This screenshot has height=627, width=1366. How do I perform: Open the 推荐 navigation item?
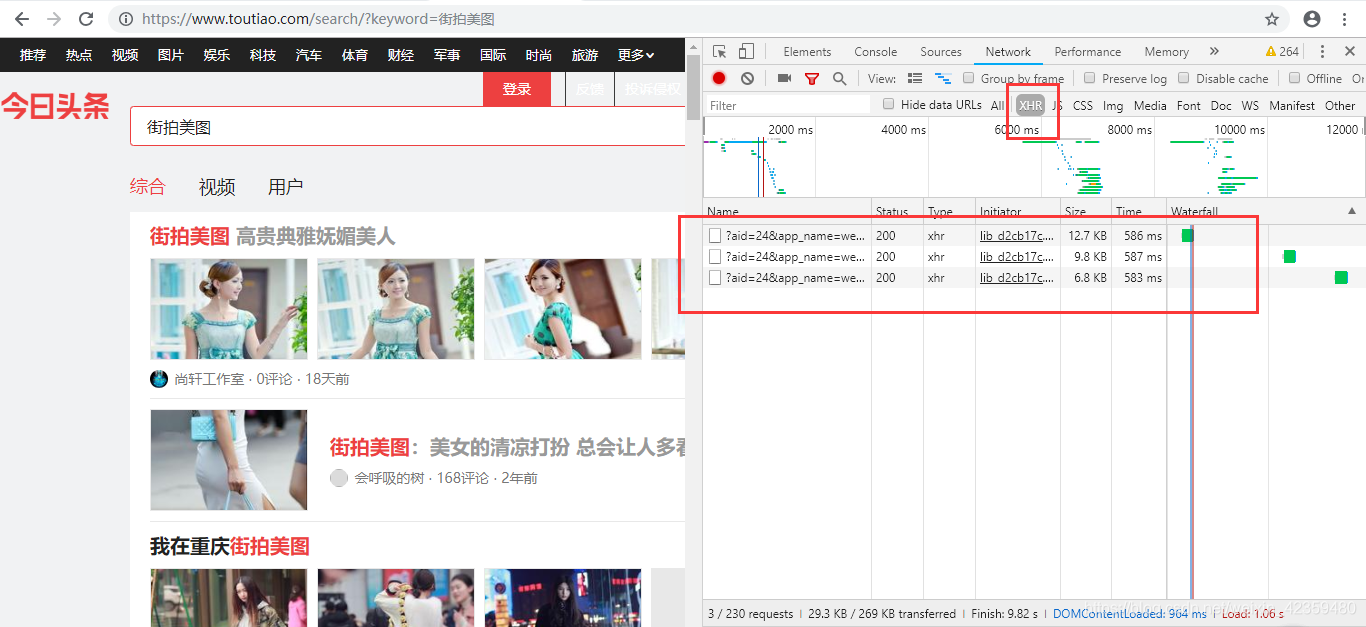(x=33, y=55)
